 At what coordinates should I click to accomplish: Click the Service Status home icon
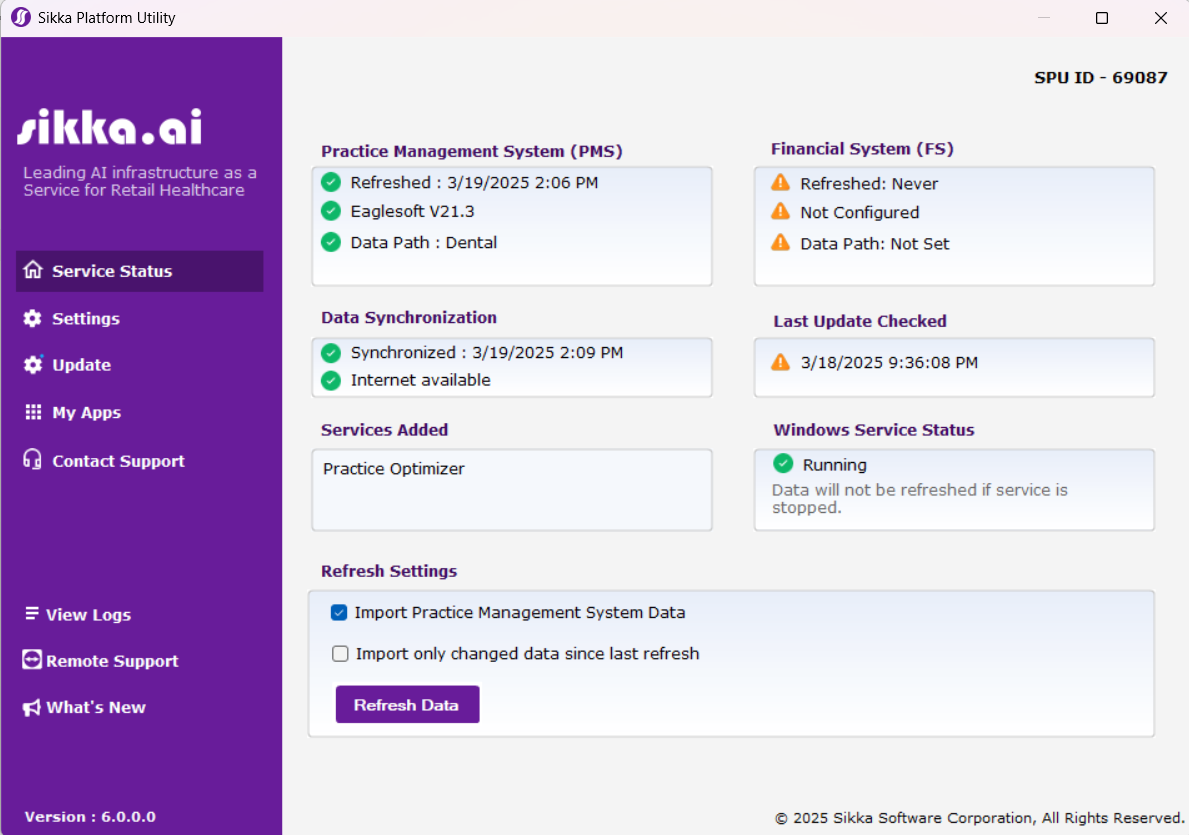(33, 270)
